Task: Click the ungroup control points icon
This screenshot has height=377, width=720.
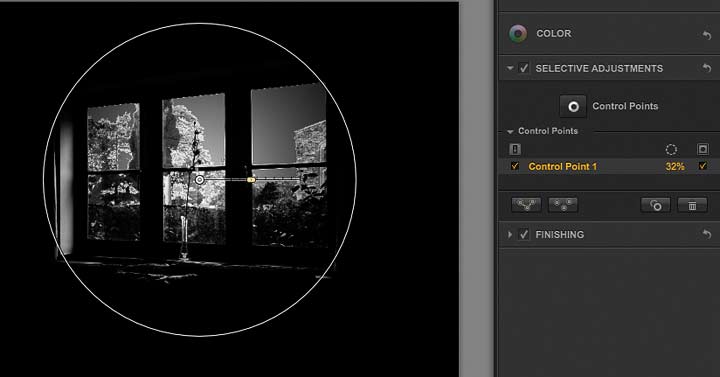Action: pos(563,205)
